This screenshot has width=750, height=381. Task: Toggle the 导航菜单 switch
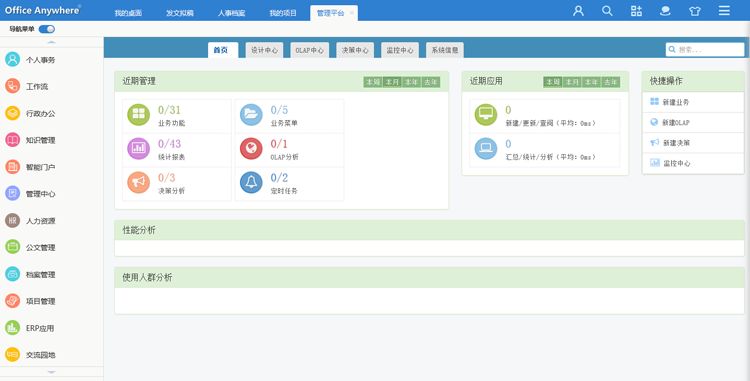click(47, 29)
